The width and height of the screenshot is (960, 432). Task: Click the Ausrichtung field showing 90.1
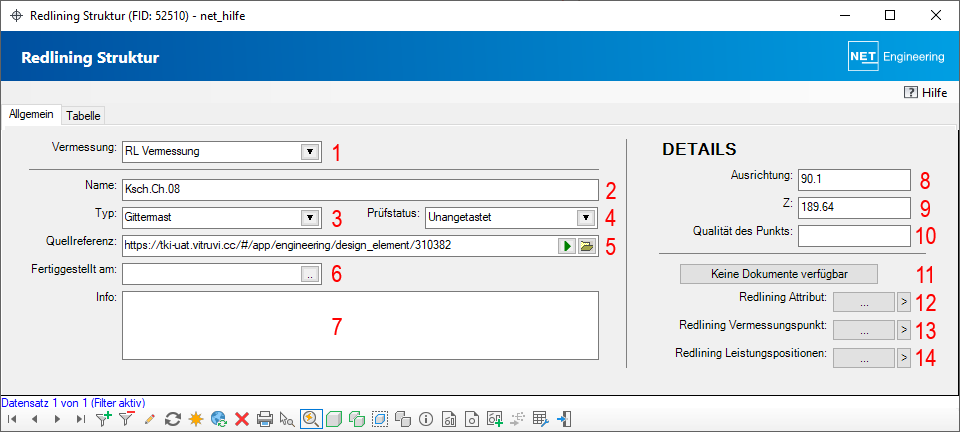(855, 180)
